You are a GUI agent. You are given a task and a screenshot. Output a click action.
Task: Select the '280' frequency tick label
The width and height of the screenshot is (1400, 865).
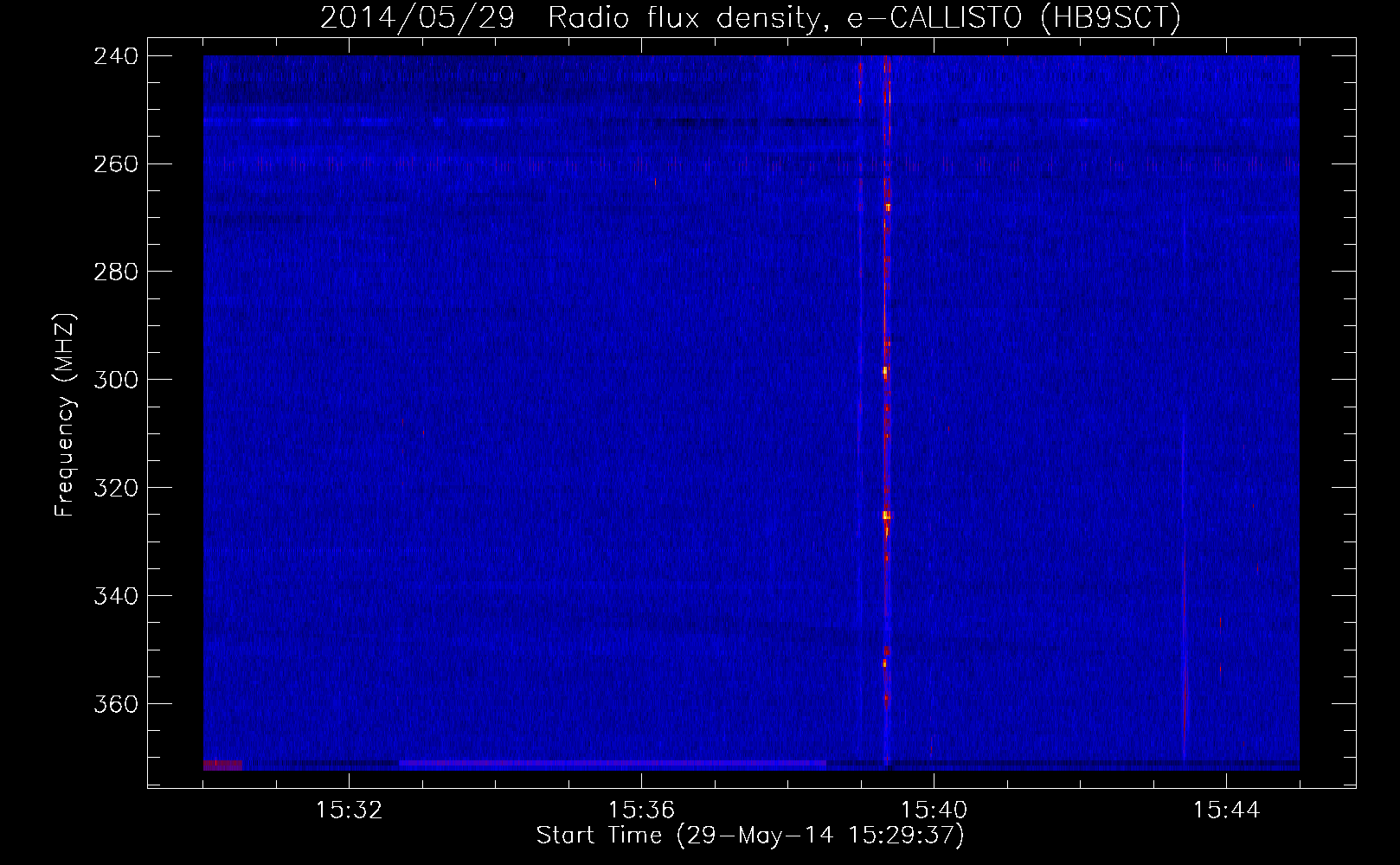pos(116,272)
